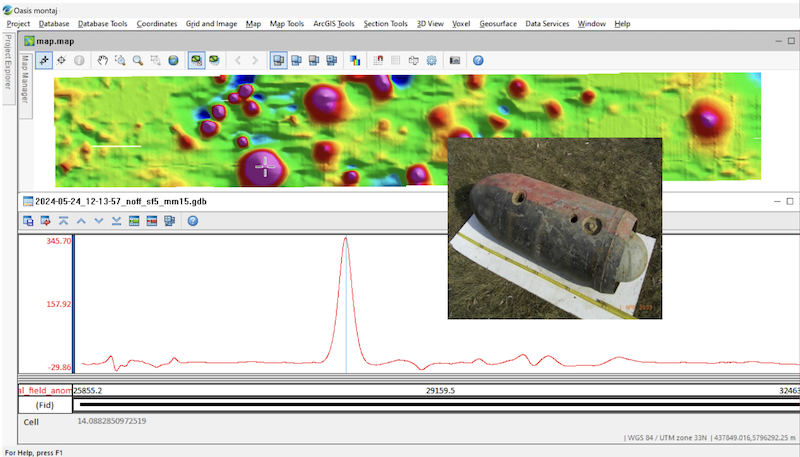800x457 pixels.
Task: Open the map toolbar help icon
Action: (478, 60)
